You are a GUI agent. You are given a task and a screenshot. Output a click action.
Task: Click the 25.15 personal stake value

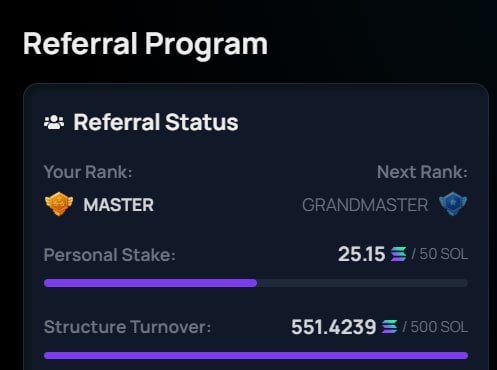[x=361, y=254]
